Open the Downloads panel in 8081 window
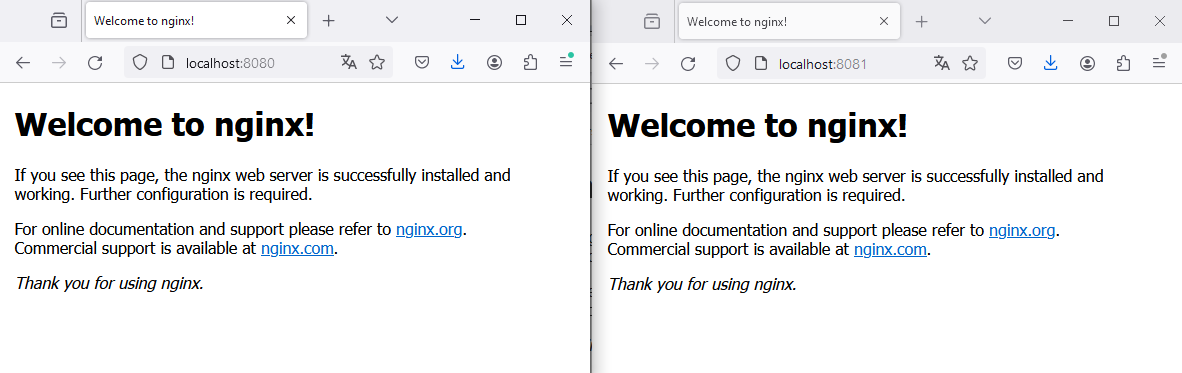Image resolution: width=1182 pixels, height=373 pixels. [x=1051, y=63]
